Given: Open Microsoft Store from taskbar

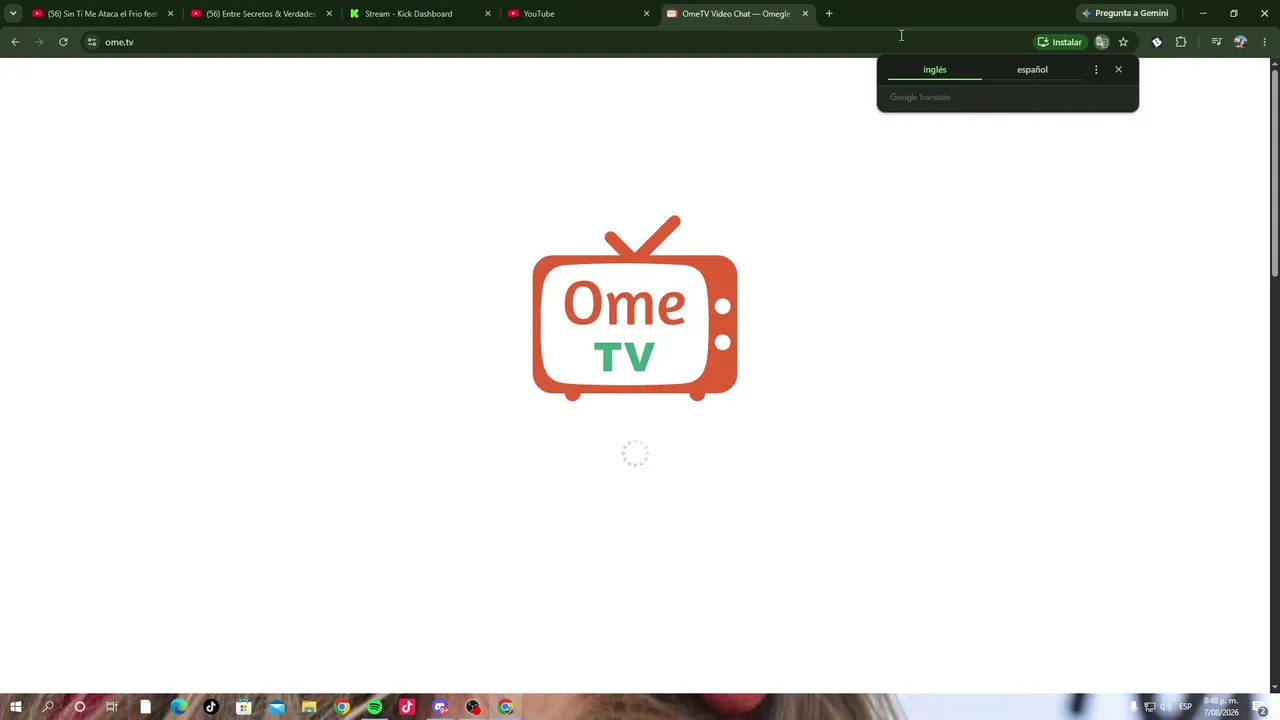Looking at the screenshot, I should (x=243, y=707).
